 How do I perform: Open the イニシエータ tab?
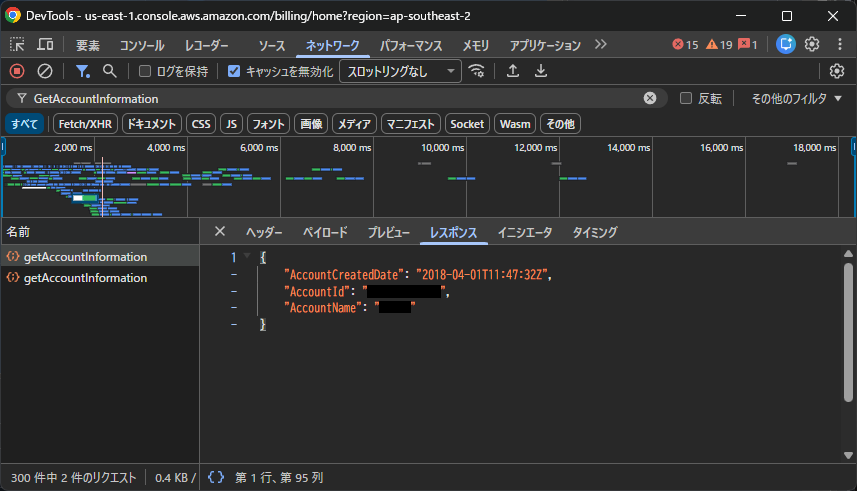525,232
